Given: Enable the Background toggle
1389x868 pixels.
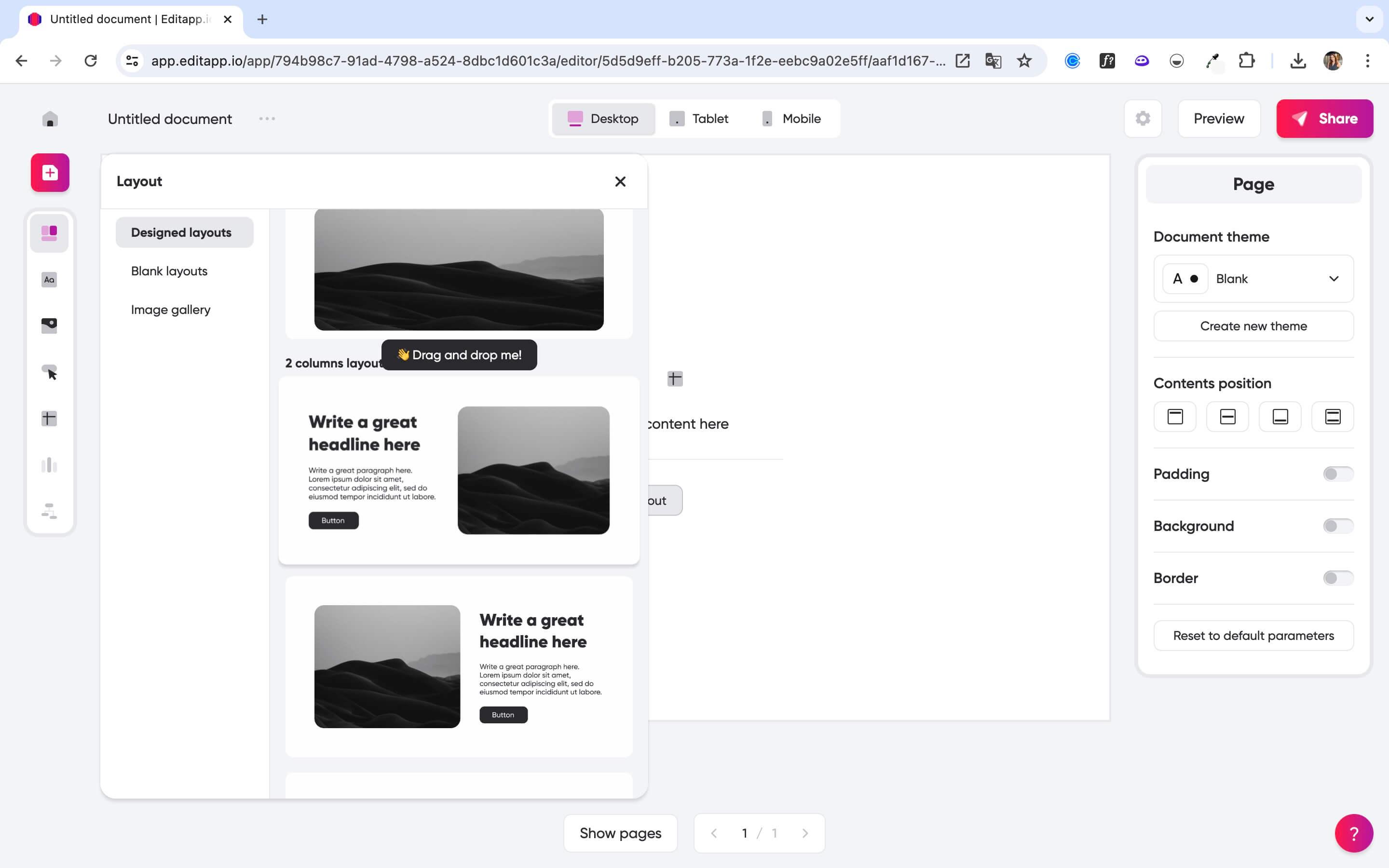Looking at the screenshot, I should [1338, 525].
